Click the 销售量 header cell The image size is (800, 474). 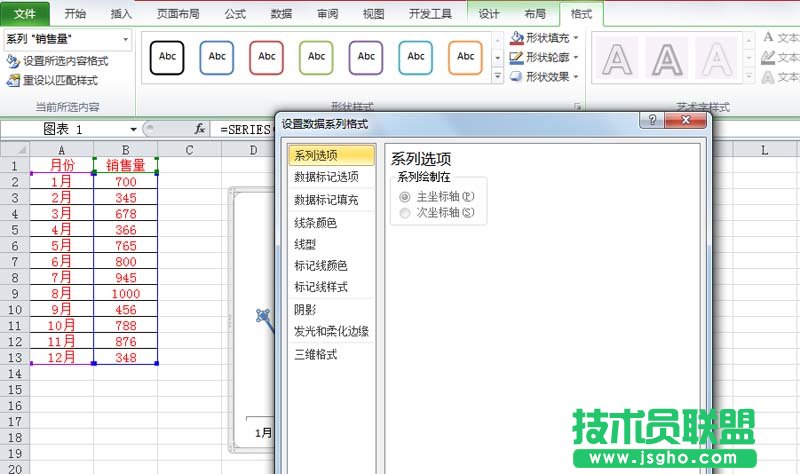[x=126, y=165]
